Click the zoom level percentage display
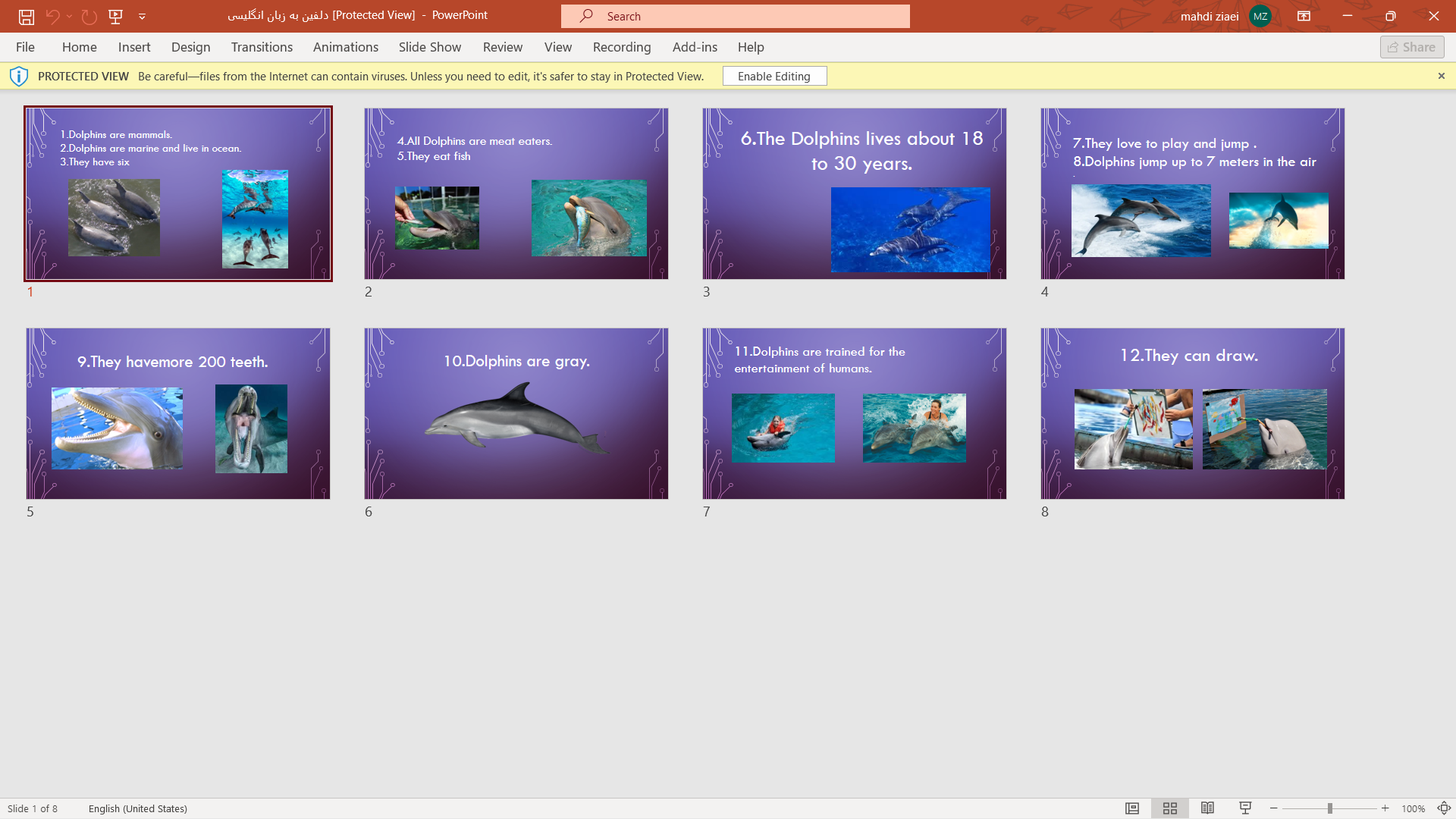Screen dimensions: 1456x819 [1413, 808]
